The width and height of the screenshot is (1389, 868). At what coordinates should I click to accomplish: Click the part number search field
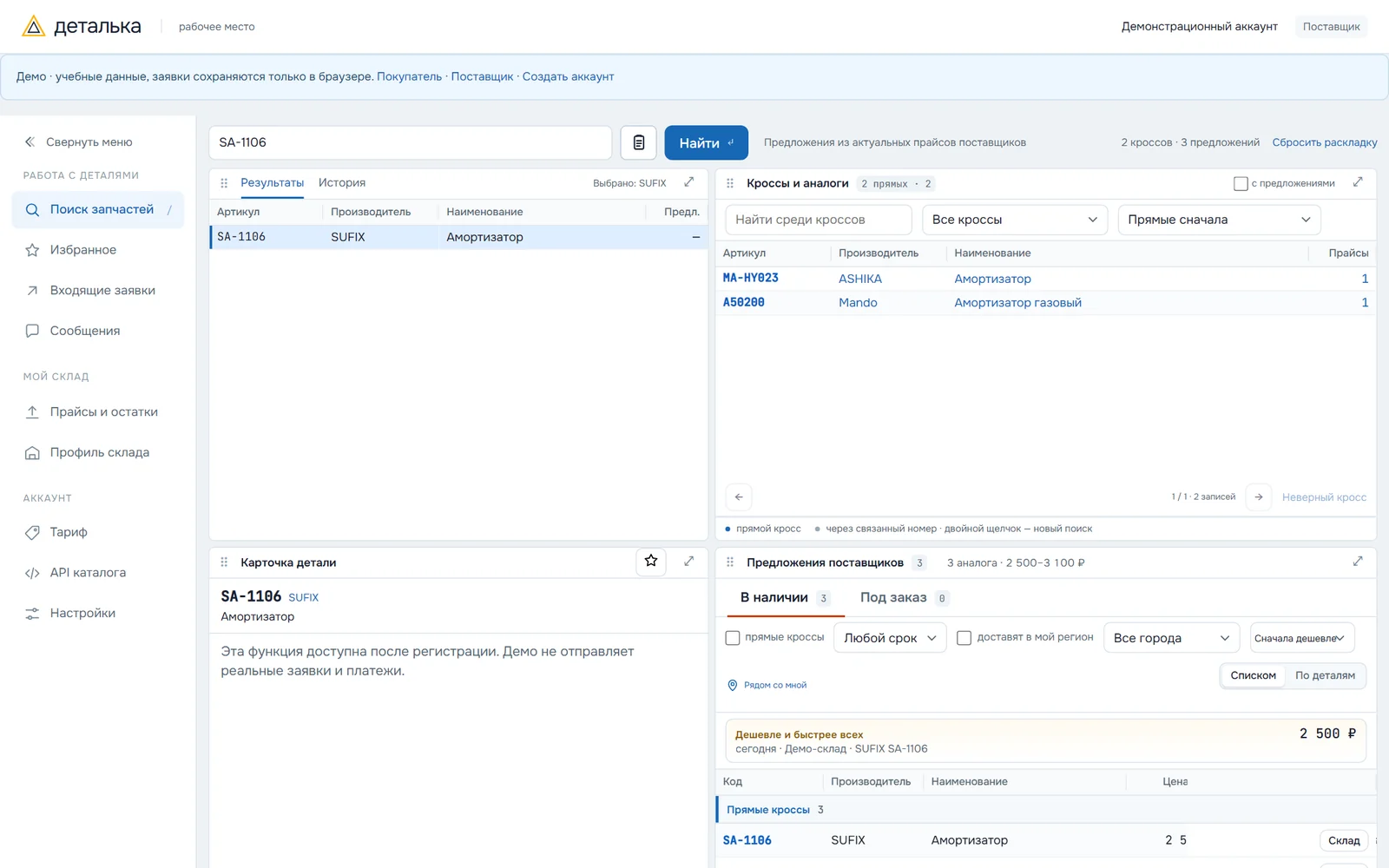(x=410, y=142)
